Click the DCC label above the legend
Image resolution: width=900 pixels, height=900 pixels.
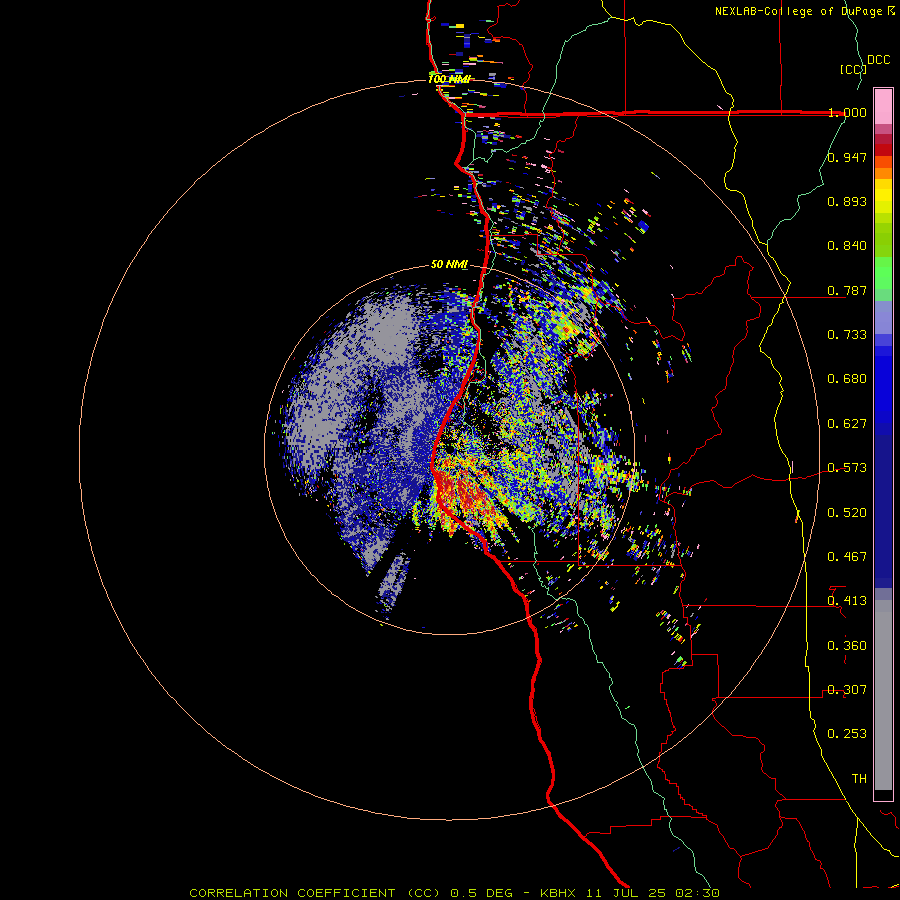click(x=878, y=60)
